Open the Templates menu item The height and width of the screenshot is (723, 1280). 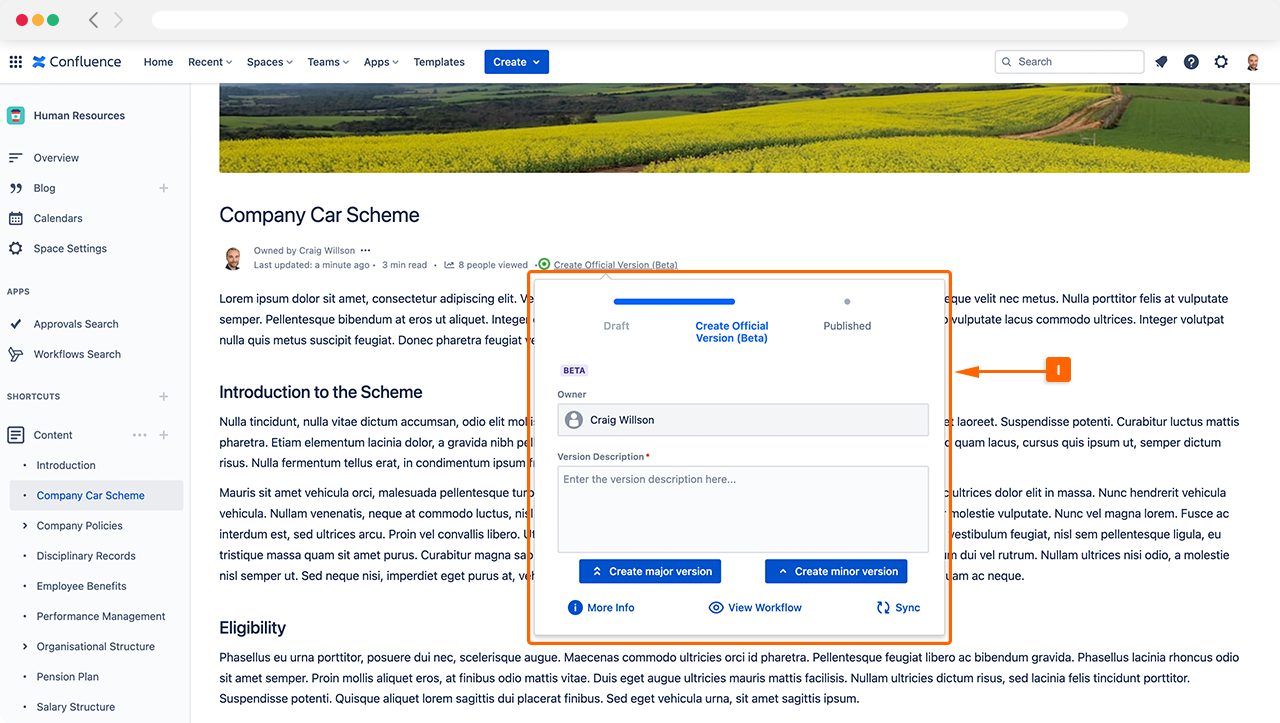[439, 62]
